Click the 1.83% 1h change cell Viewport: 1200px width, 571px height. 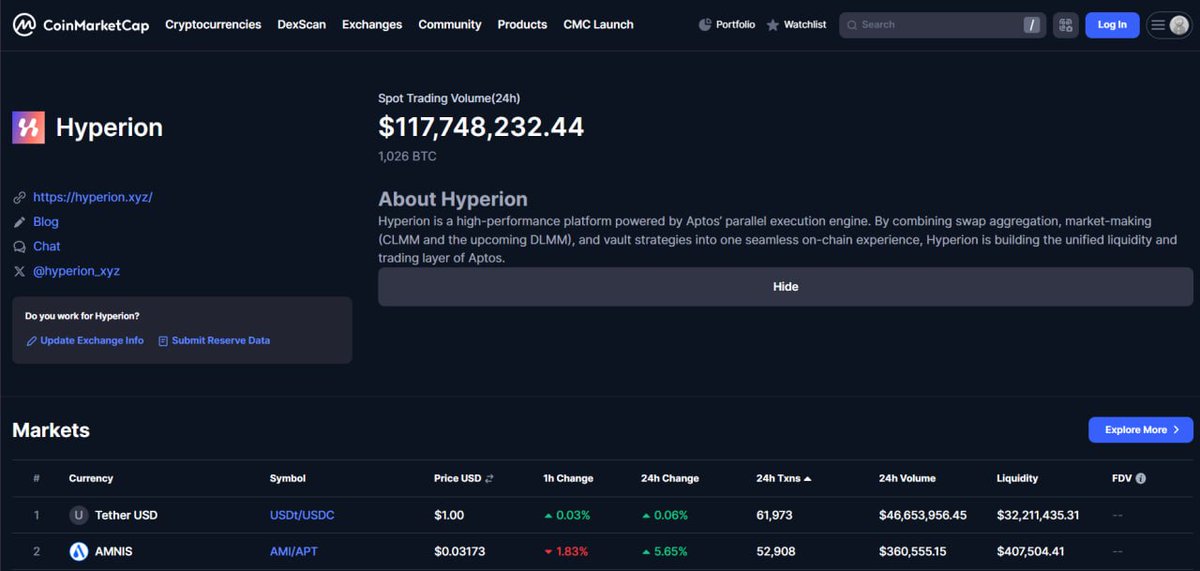coord(566,552)
